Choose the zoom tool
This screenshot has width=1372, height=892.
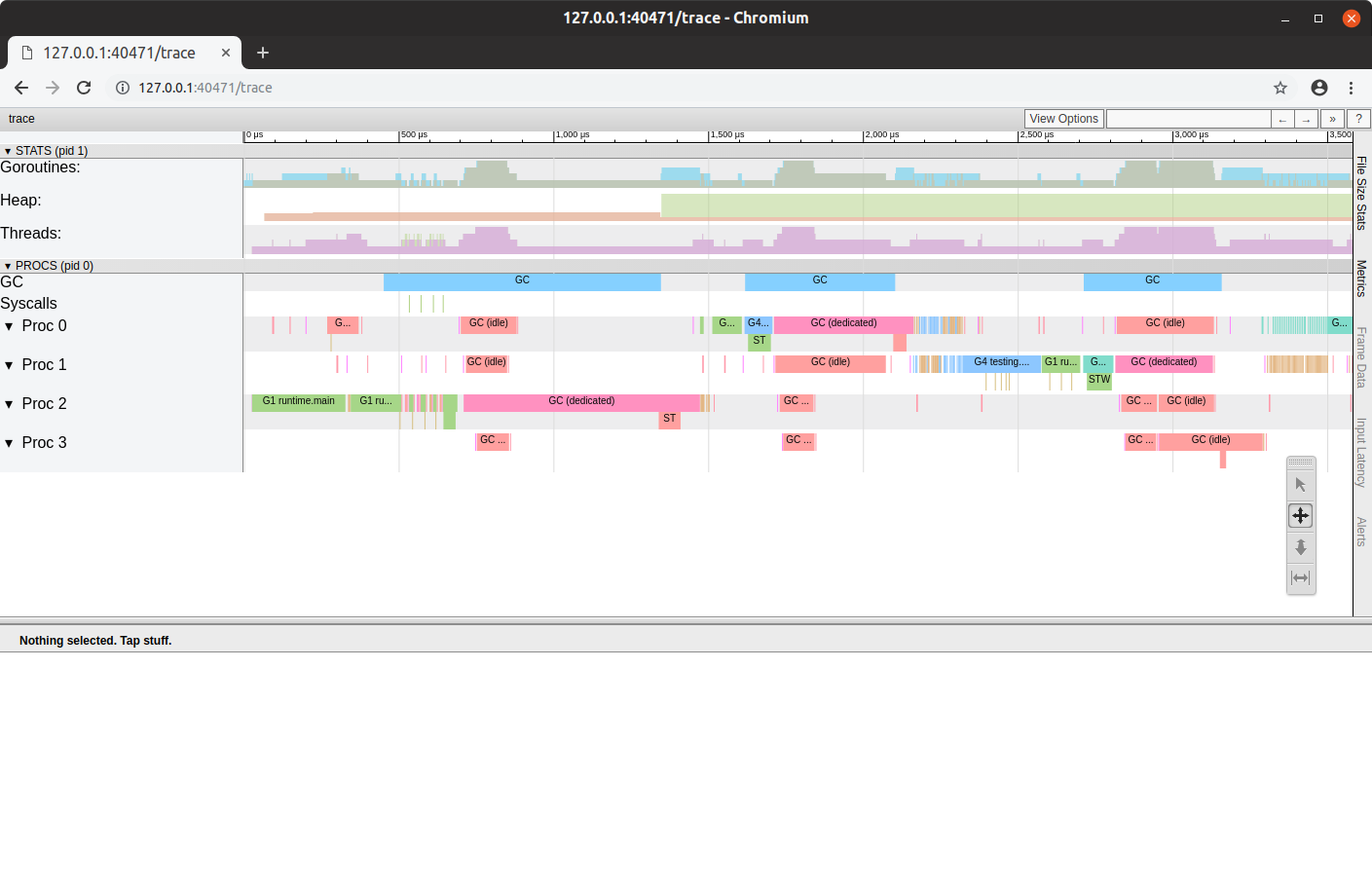pyautogui.click(x=1300, y=547)
